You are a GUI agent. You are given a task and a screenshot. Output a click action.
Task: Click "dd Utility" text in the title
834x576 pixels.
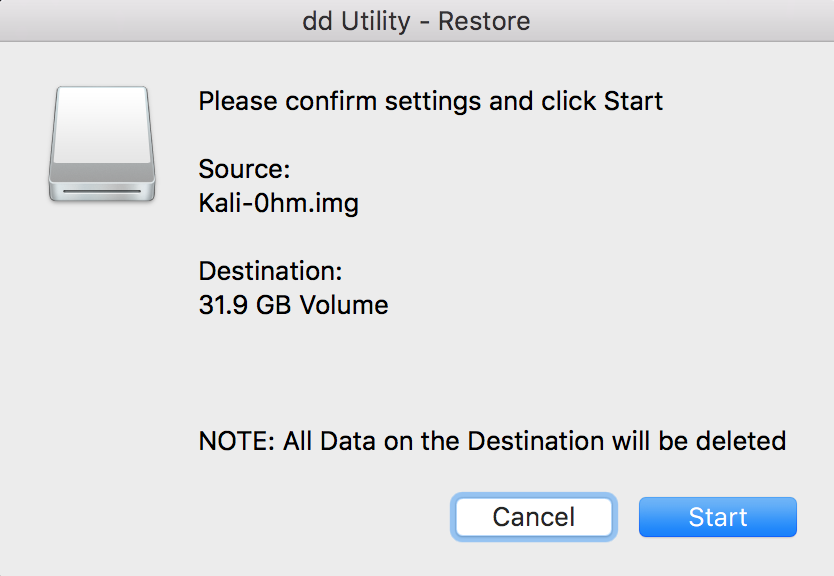[356, 21]
